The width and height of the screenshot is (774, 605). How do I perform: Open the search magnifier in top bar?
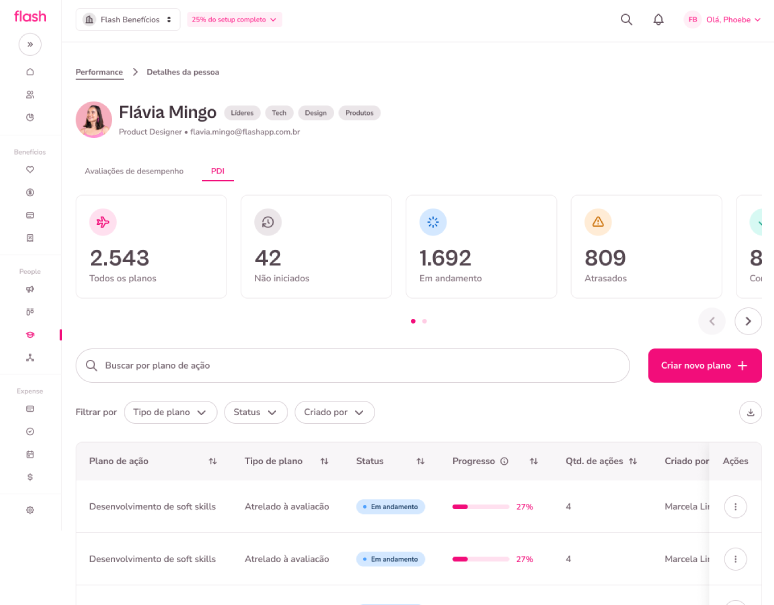(626, 19)
